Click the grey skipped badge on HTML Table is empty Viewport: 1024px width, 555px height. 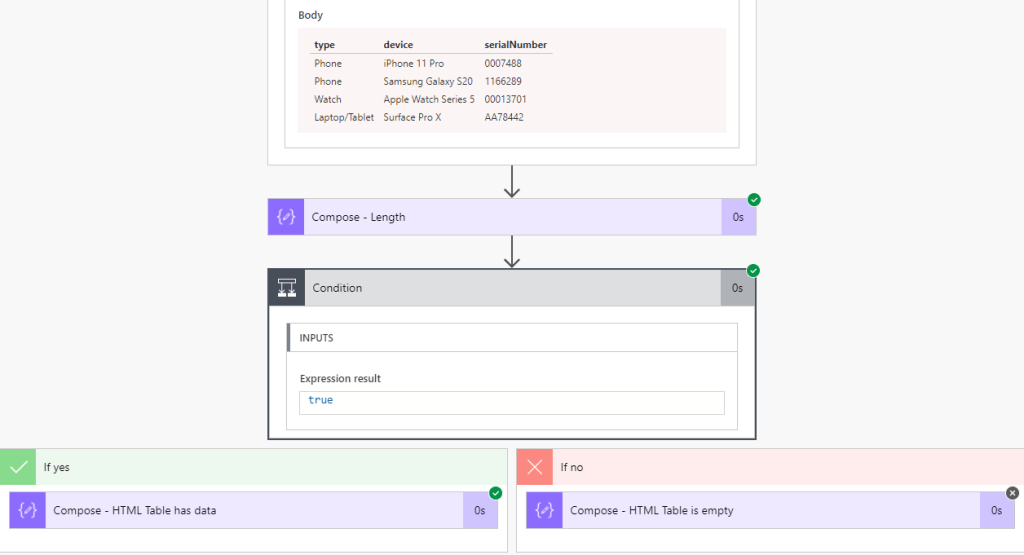pyautogui.click(x=1012, y=493)
